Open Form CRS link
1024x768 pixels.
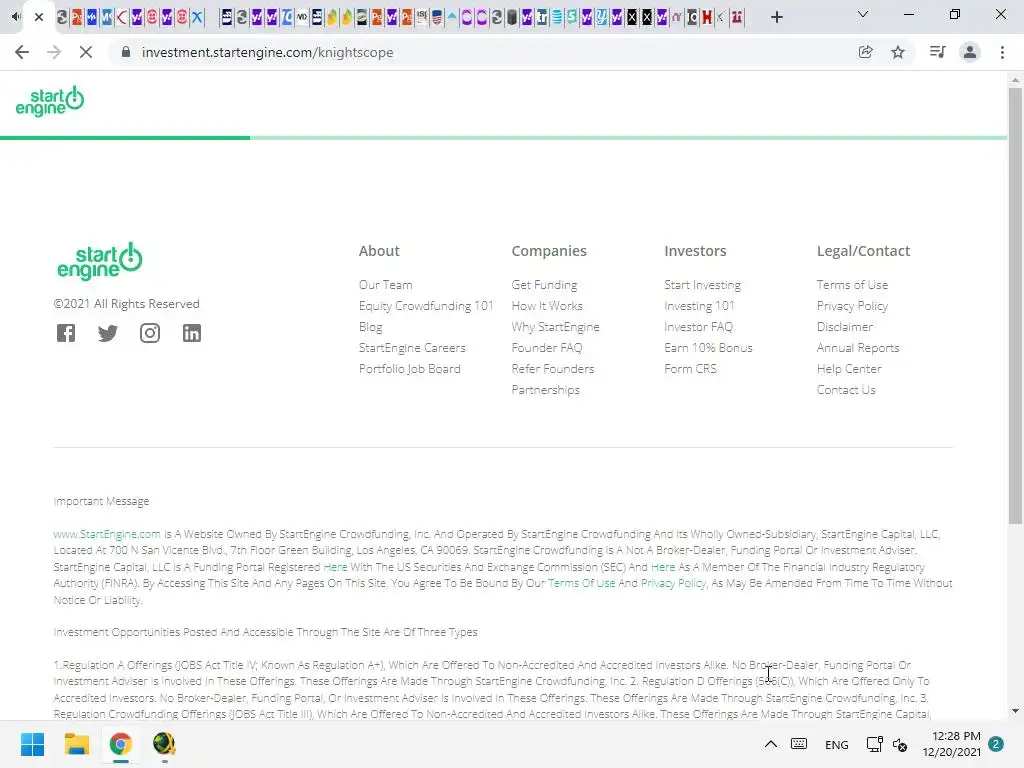tap(690, 368)
